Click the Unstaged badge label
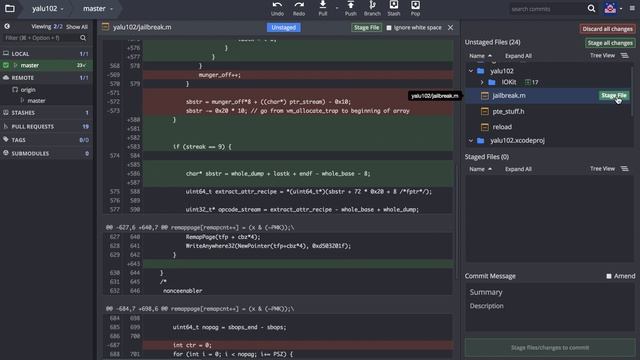This screenshot has height=360, width=640. (x=283, y=27)
